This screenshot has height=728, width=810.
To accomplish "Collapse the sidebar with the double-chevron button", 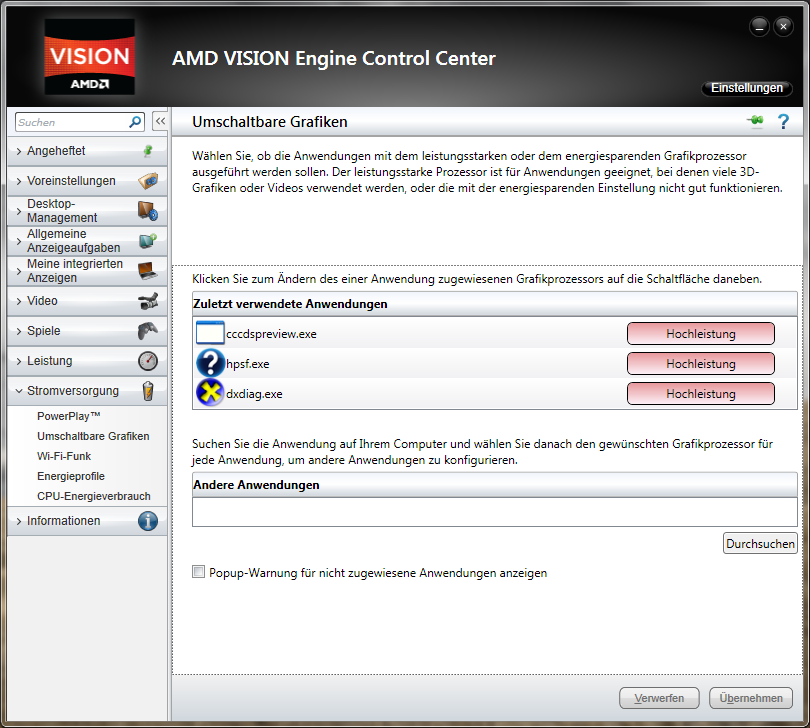I will tap(160, 120).
